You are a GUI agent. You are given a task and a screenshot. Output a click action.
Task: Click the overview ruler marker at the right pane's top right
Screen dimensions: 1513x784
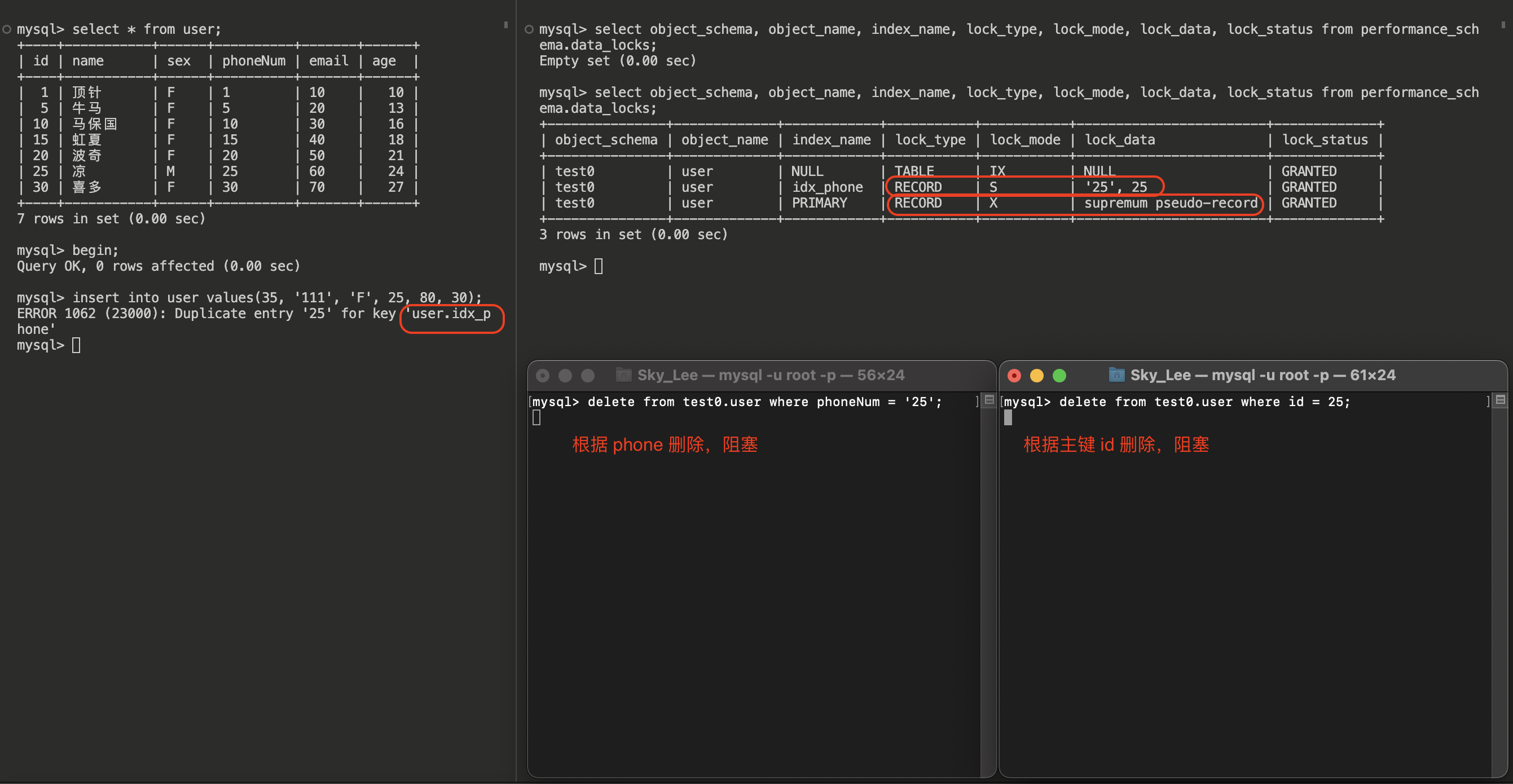coord(1503,25)
